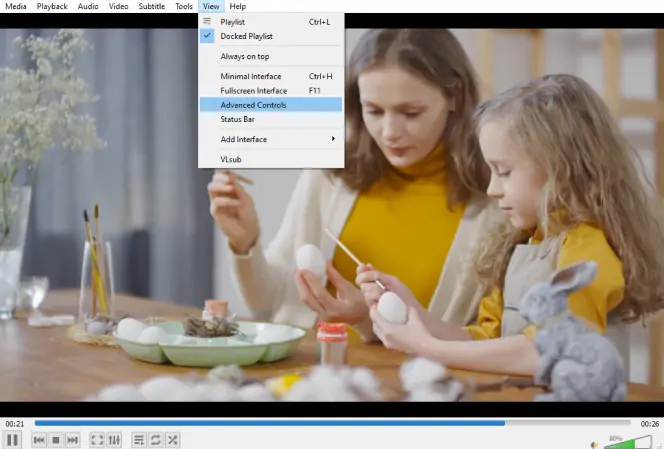Viewport: 664px width, 449px height.
Task: Skip to previous media track
Action: pos(39,440)
